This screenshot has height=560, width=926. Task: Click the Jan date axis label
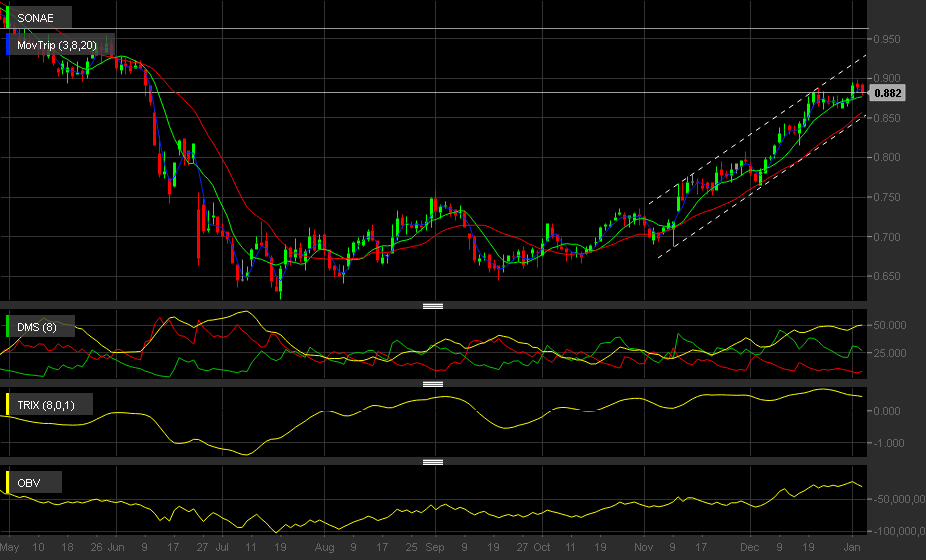852,547
